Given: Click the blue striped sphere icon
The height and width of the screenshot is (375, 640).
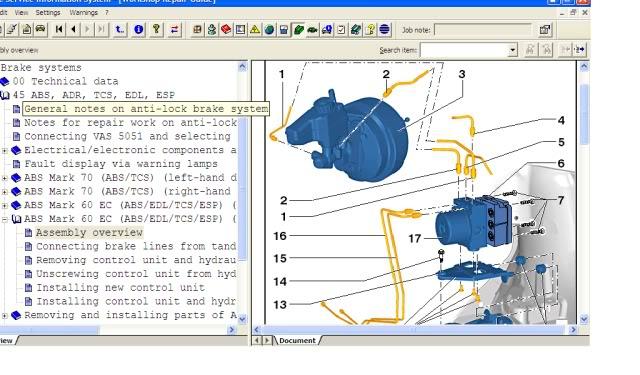Looking at the screenshot, I should [384, 30].
